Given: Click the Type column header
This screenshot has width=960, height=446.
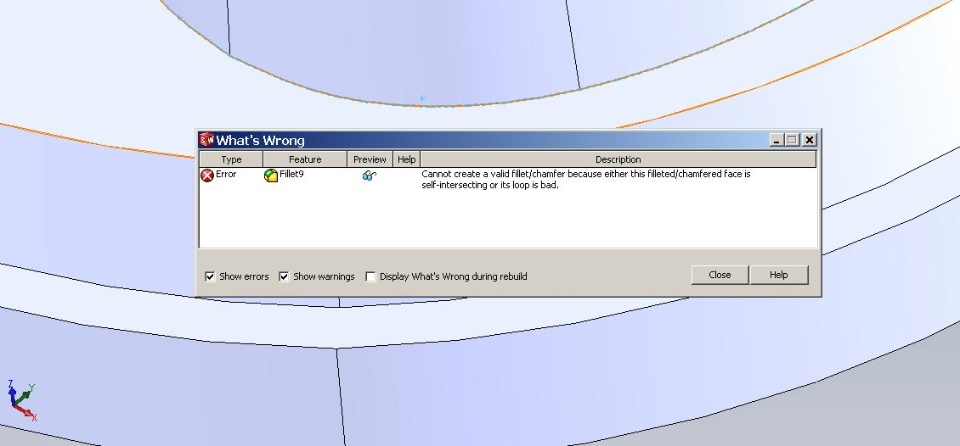Looking at the screenshot, I should (231, 159).
